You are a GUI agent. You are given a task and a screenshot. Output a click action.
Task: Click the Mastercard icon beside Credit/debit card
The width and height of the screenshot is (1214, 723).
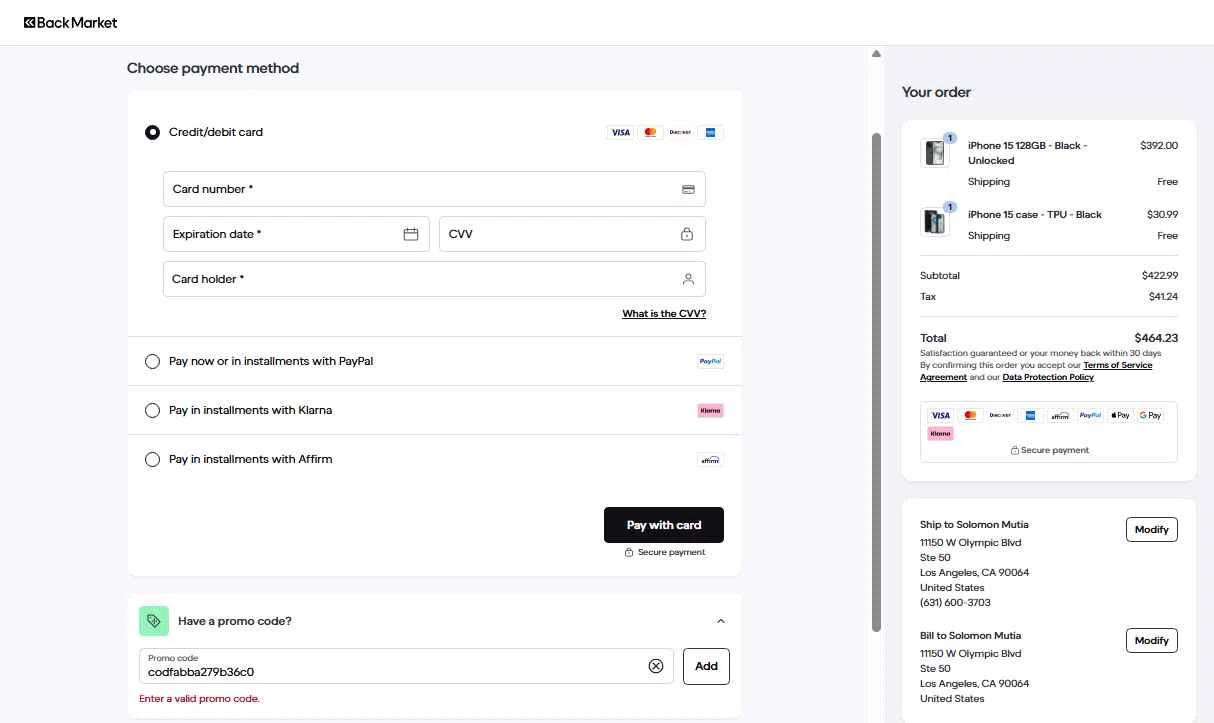click(650, 132)
